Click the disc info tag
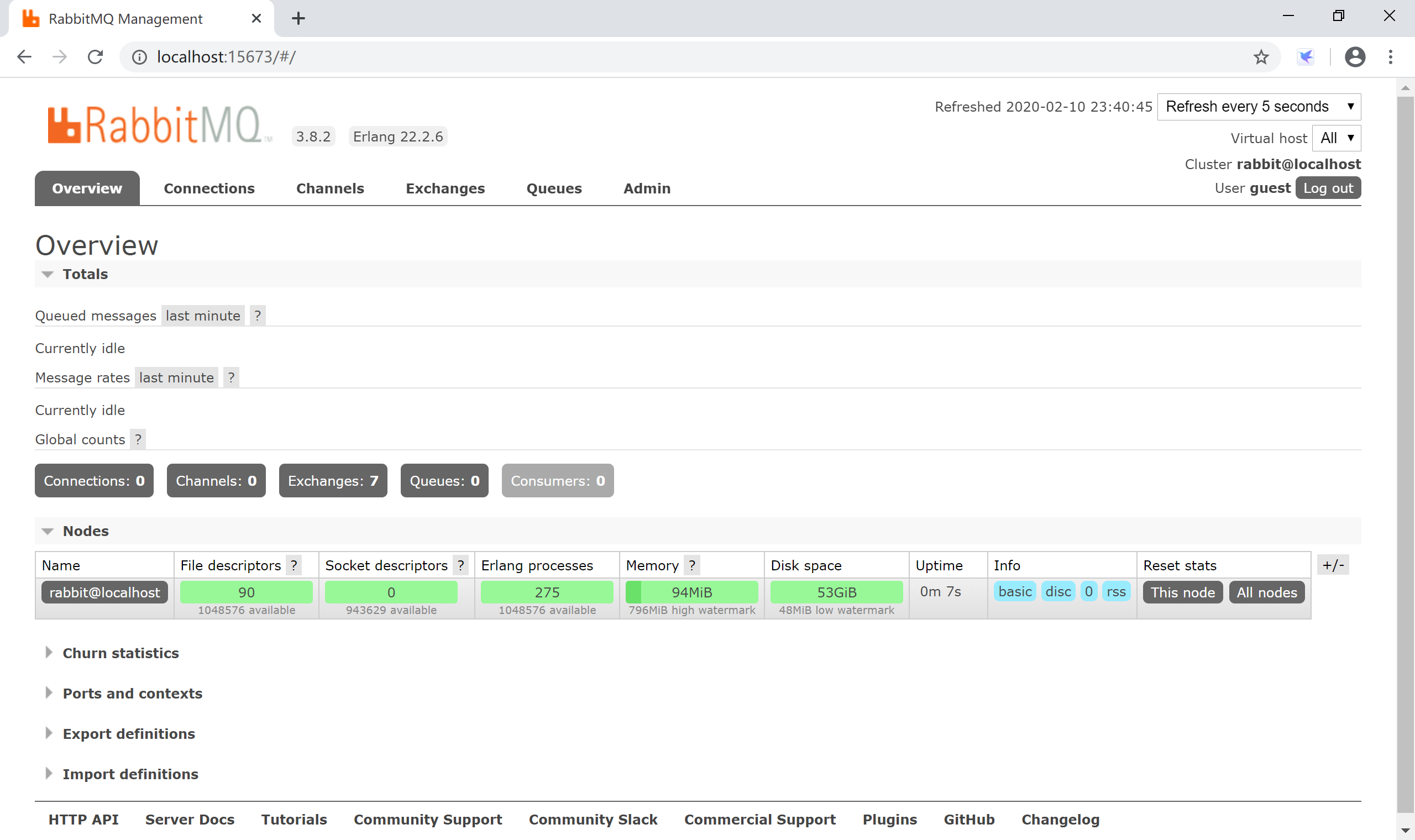 tap(1058, 591)
